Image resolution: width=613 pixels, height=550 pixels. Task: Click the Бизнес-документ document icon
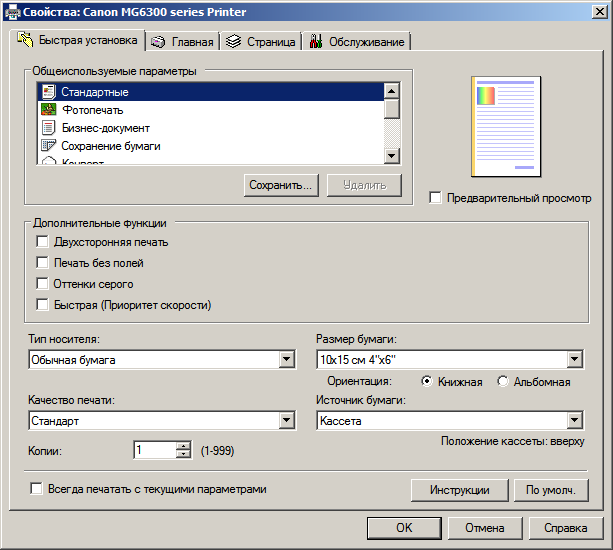[48, 128]
